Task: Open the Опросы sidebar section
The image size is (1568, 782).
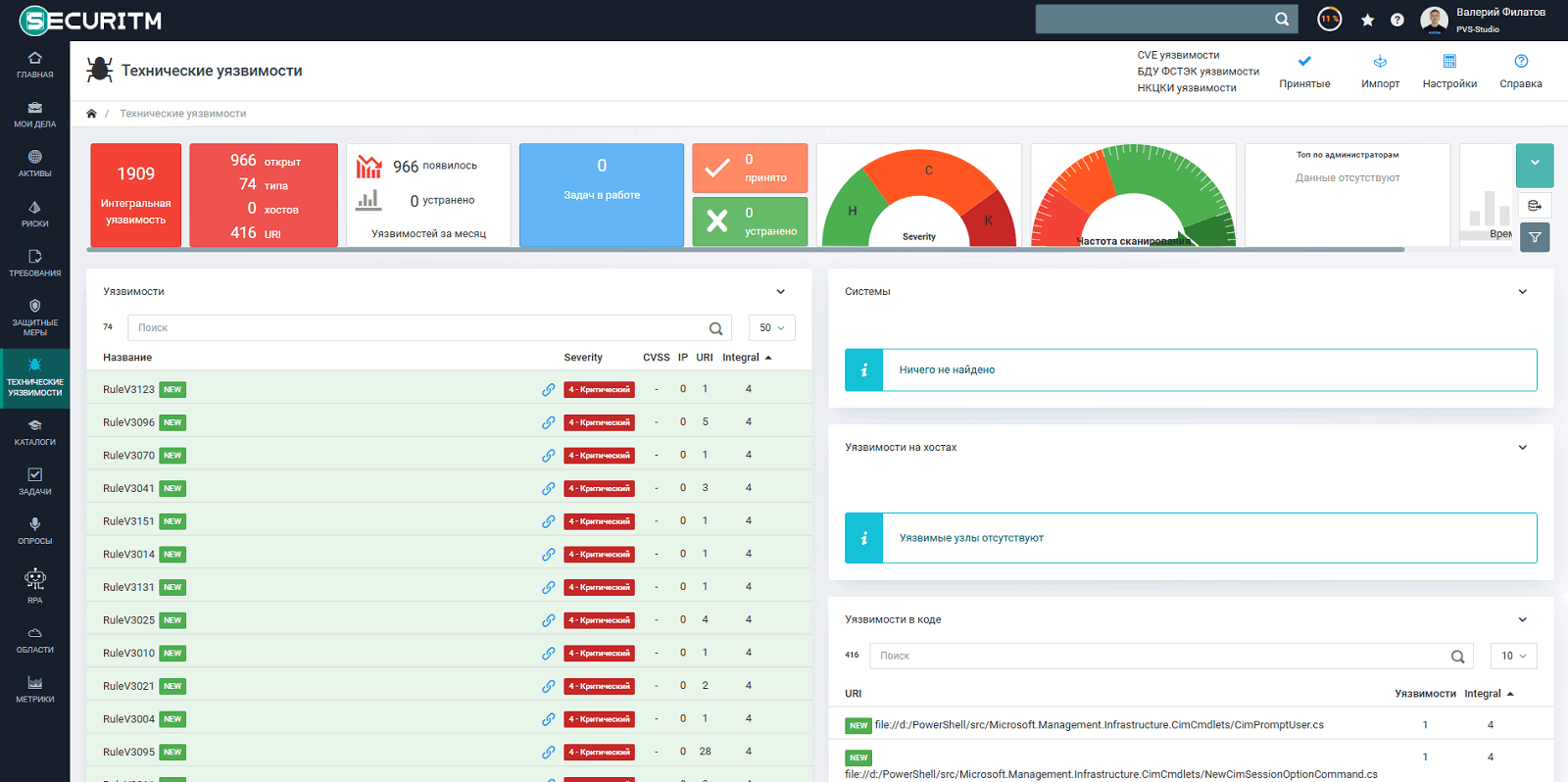Action: pos(34,531)
